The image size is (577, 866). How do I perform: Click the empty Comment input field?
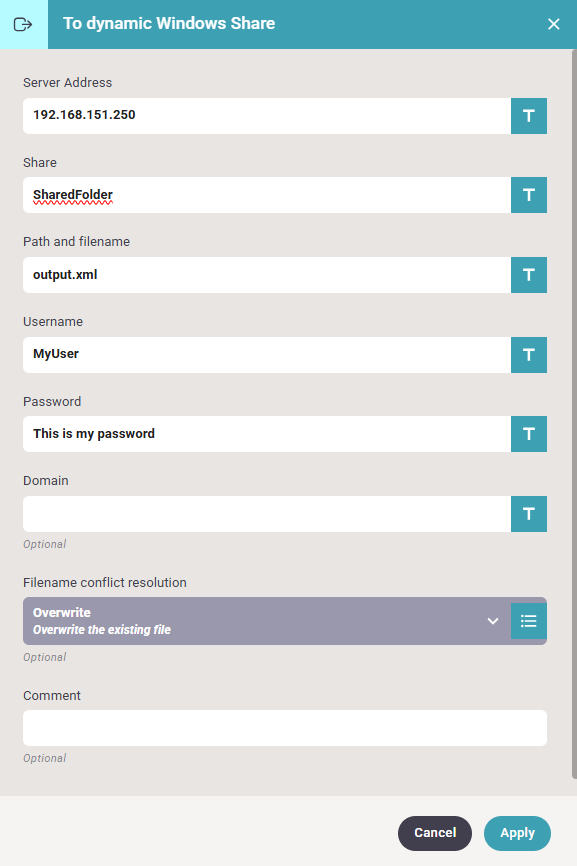[285, 728]
